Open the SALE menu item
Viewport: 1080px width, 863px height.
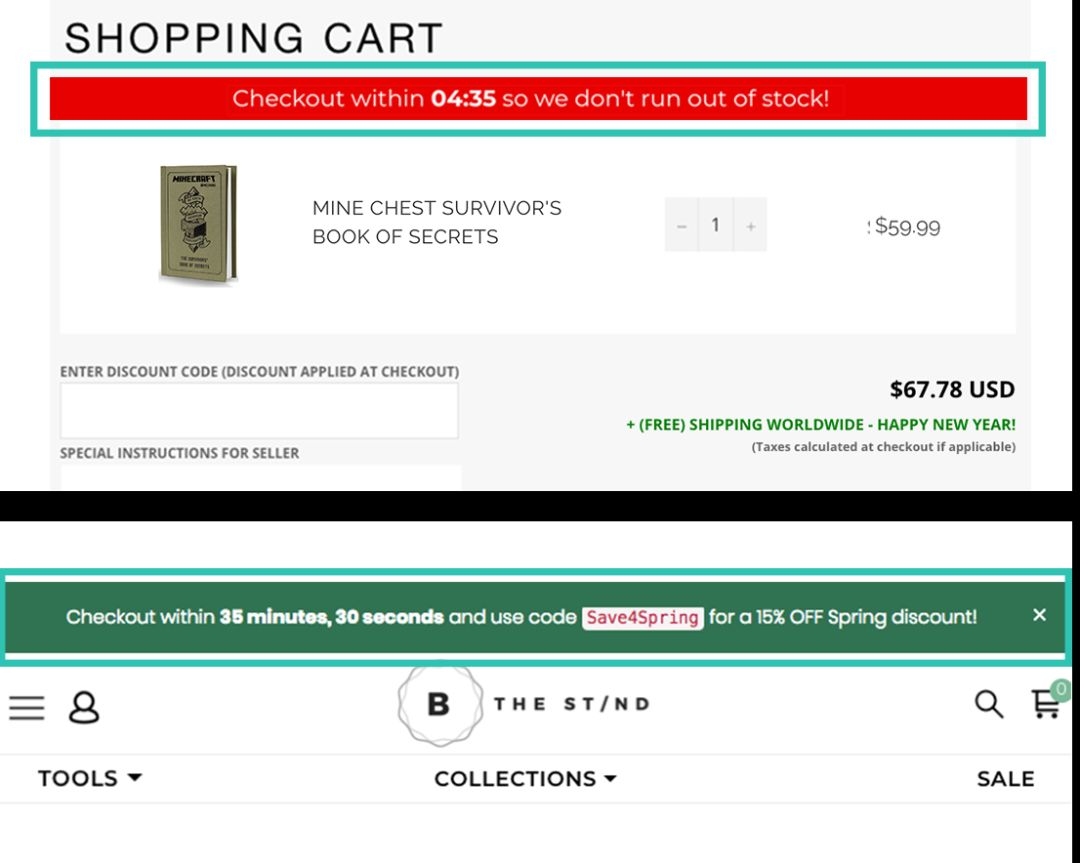pos(1005,778)
